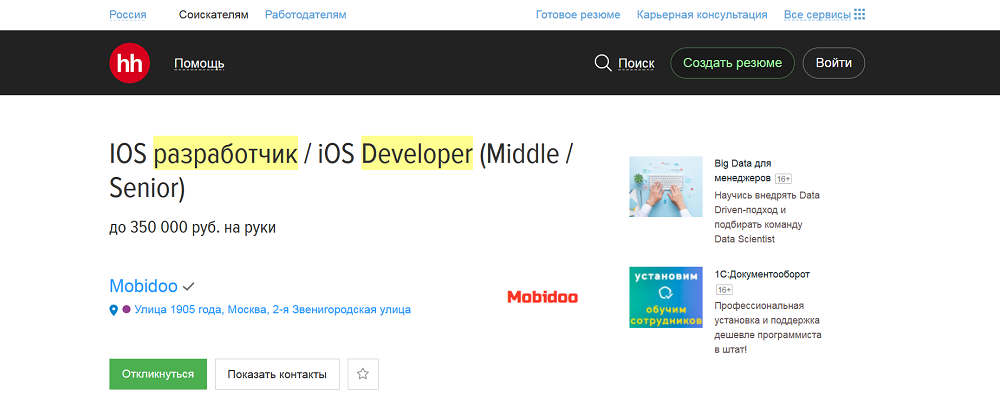Image resolution: width=1000 pixels, height=402 pixels.
Task: Click the Войти button
Action: (x=834, y=63)
